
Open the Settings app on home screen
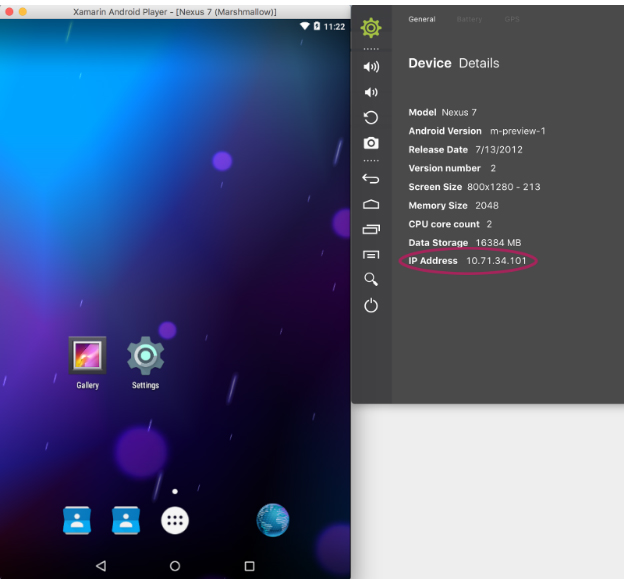click(145, 363)
